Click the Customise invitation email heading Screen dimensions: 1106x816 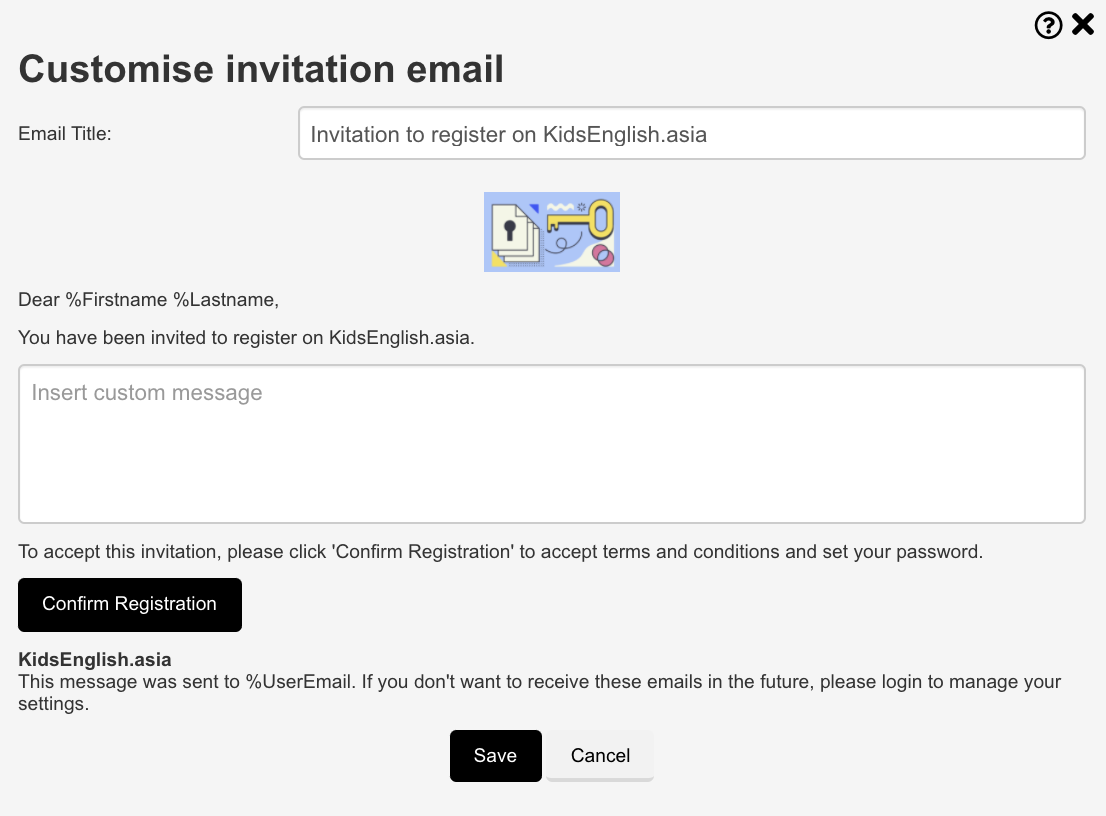(x=261, y=69)
